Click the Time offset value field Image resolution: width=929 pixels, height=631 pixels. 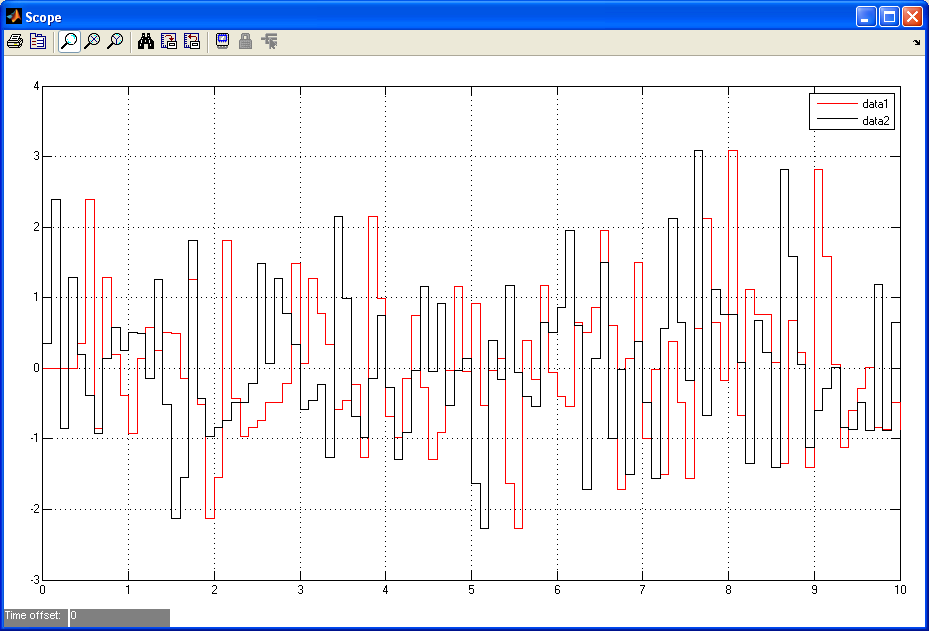click(119, 616)
